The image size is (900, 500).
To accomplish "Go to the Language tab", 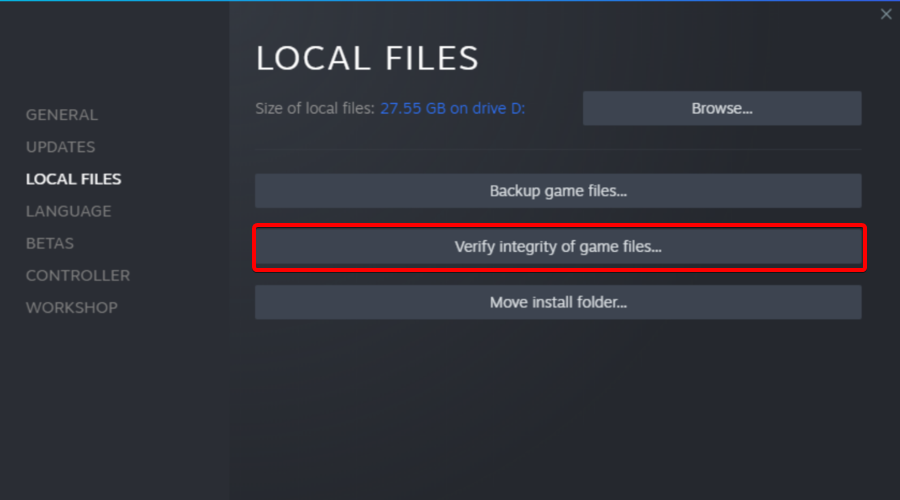I will (68, 211).
